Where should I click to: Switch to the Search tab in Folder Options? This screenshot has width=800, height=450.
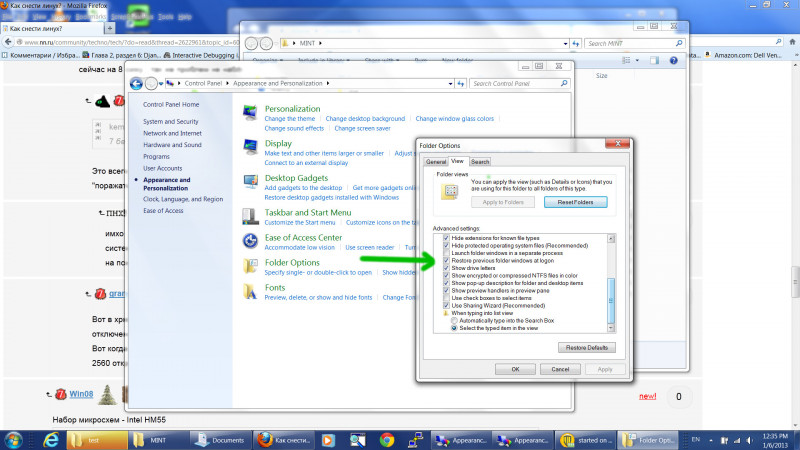[x=480, y=161]
